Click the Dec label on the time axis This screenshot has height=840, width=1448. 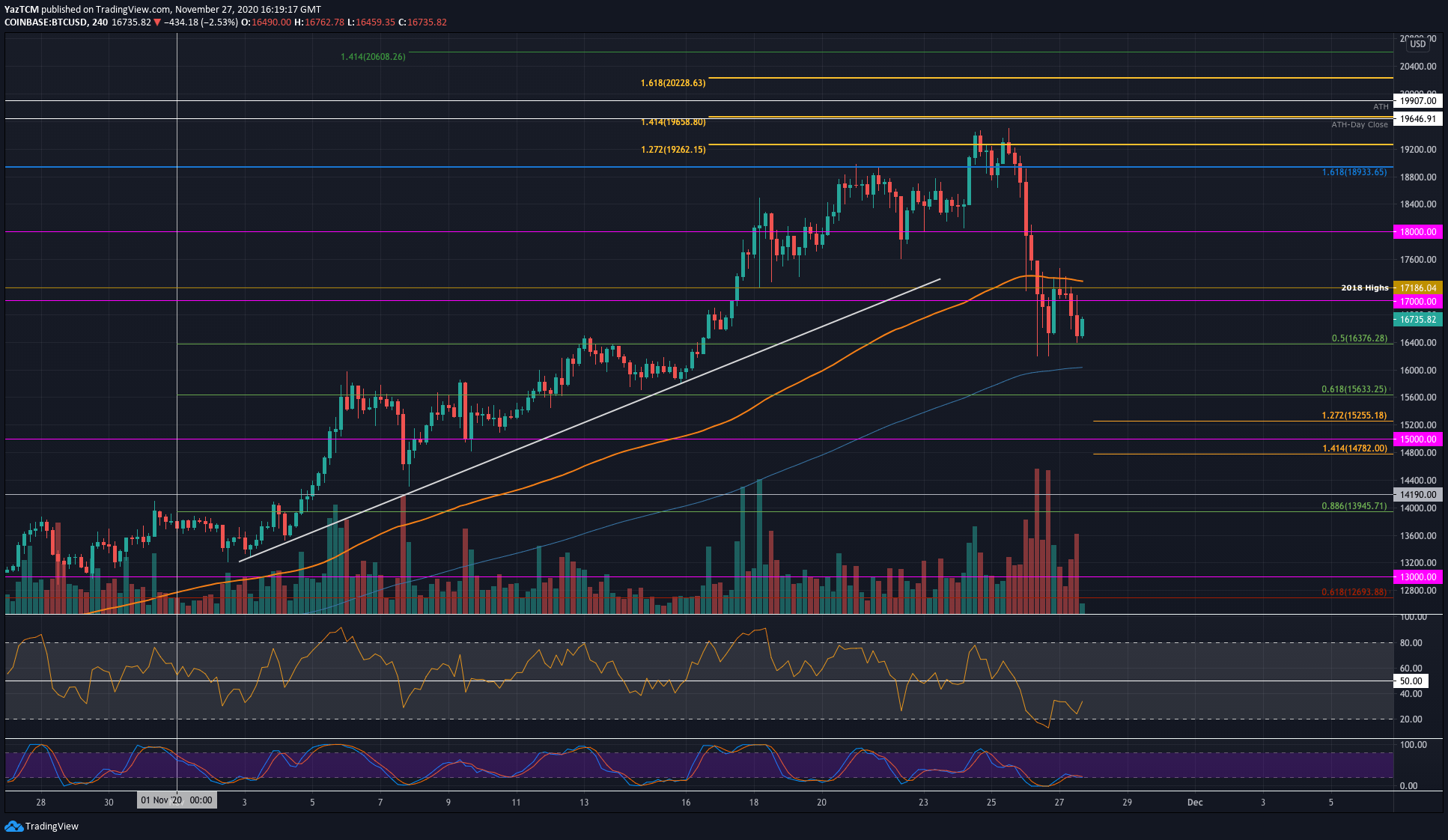[1195, 802]
